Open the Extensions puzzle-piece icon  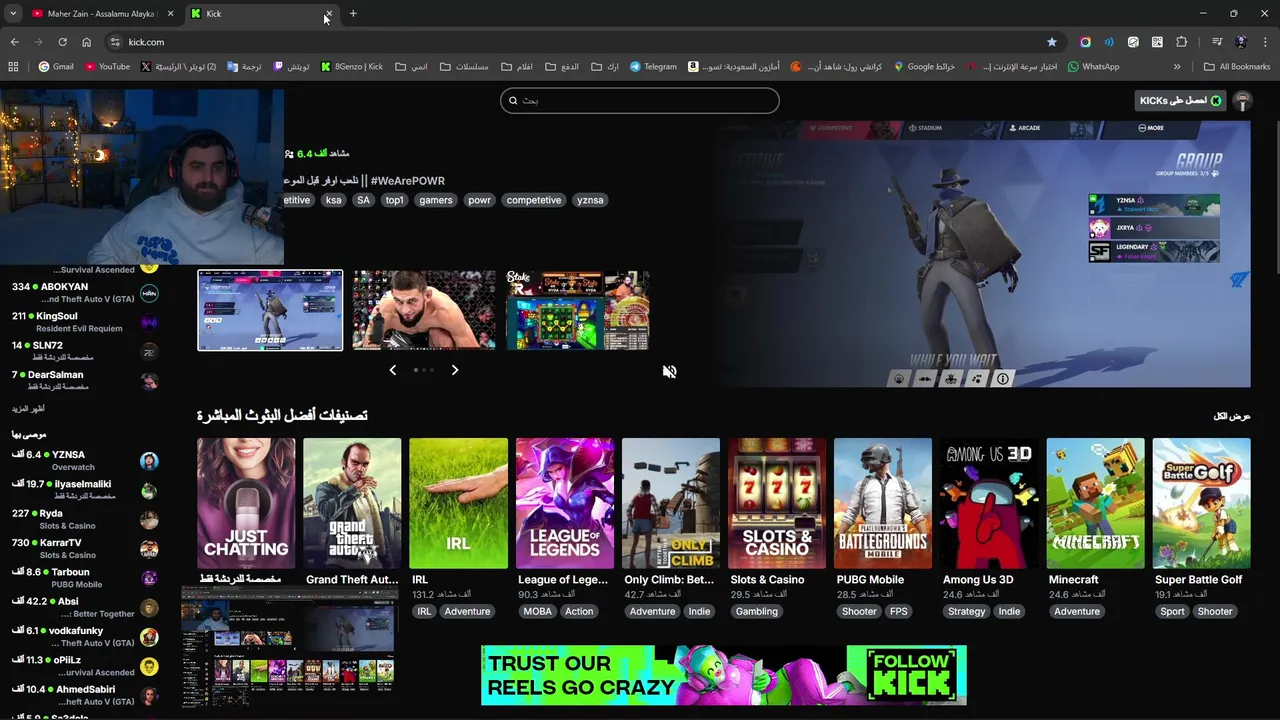click(x=1181, y=42)
